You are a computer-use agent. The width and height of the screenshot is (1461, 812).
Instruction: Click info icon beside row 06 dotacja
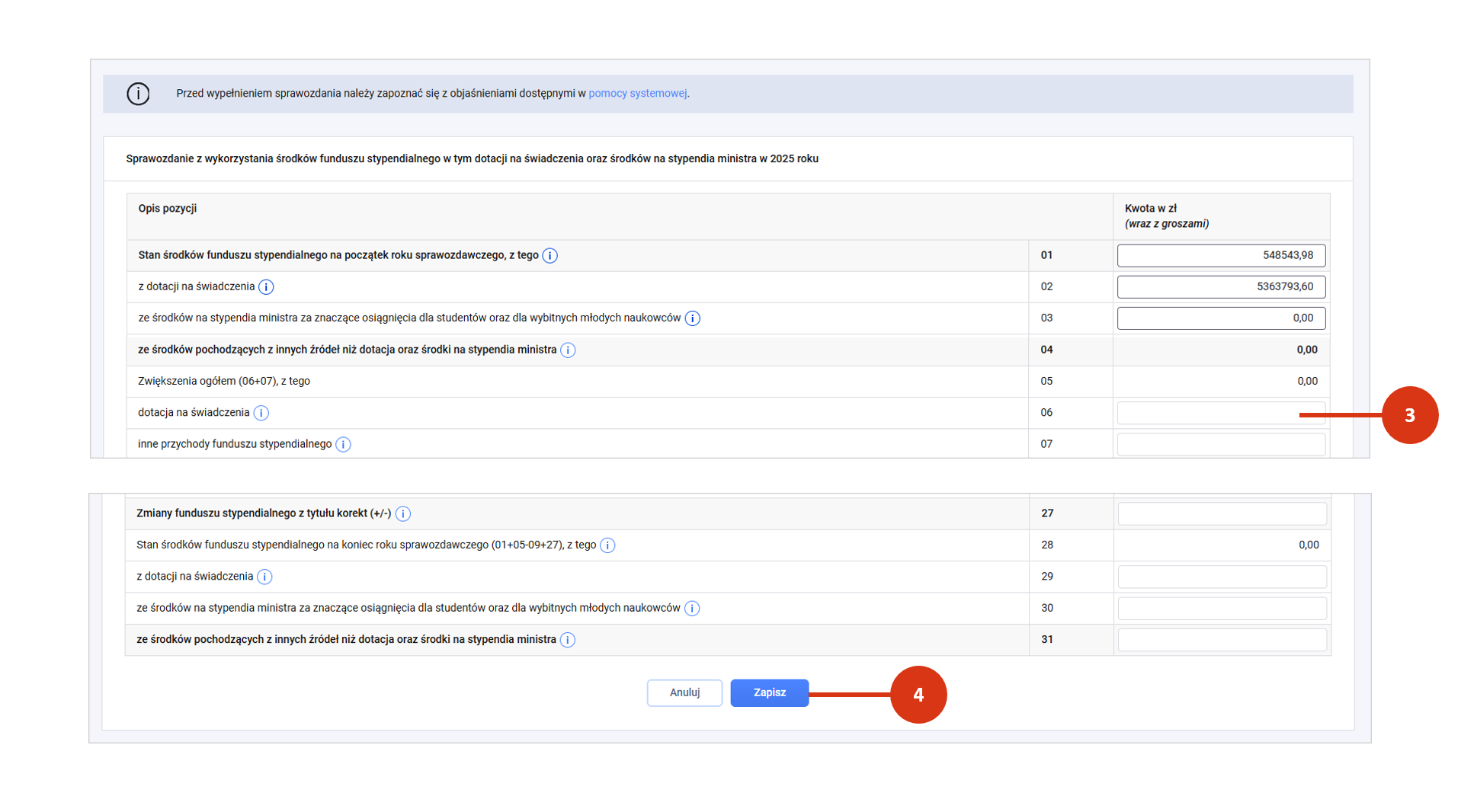point(261,413)
